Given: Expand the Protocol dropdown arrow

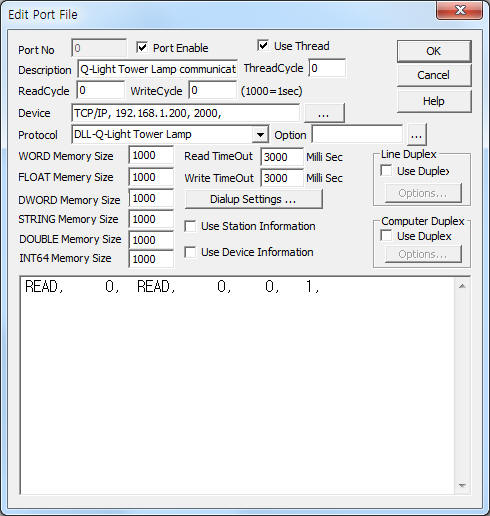Looking at the screenshot, I should point(260,135).
